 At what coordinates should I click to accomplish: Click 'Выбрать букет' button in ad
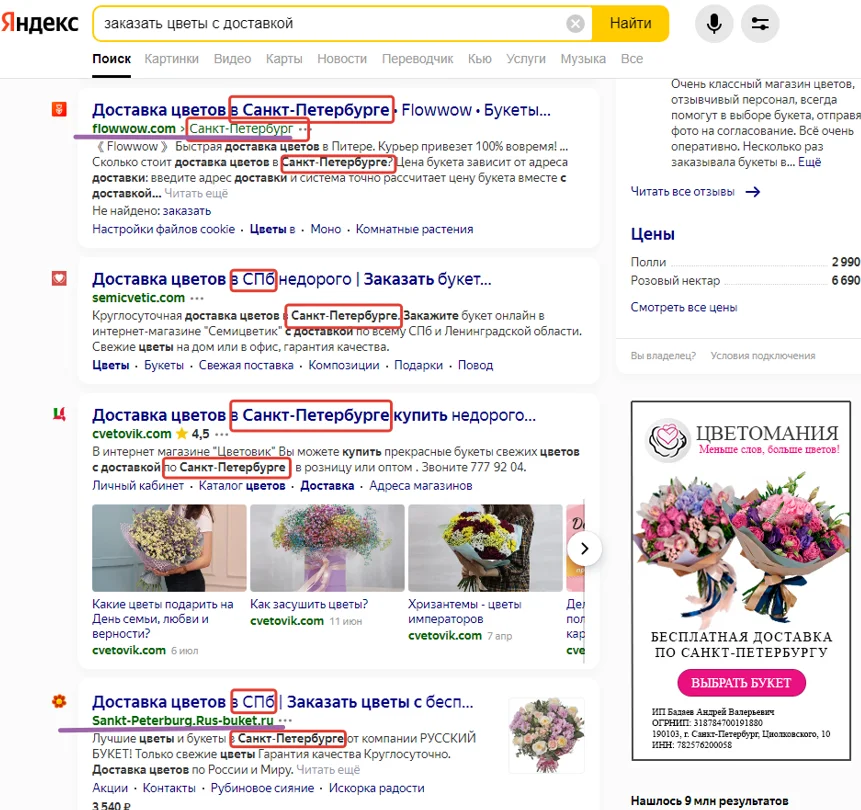pos(741,683)
